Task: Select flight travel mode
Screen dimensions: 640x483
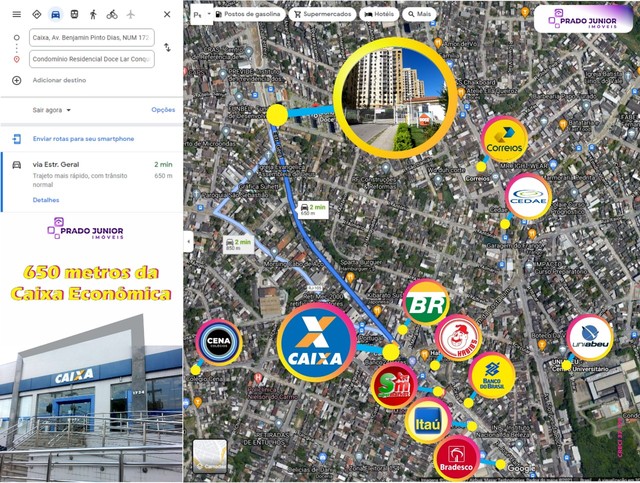Action: pyautogui.click(x=131, y=14)
